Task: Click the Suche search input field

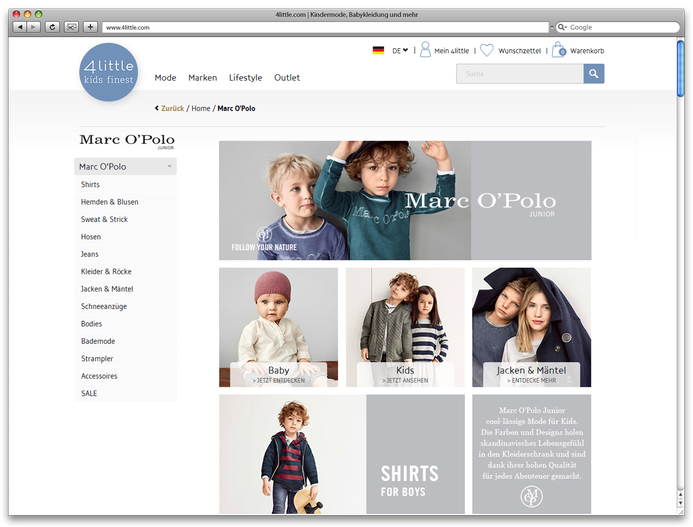Action: (520, 74)
